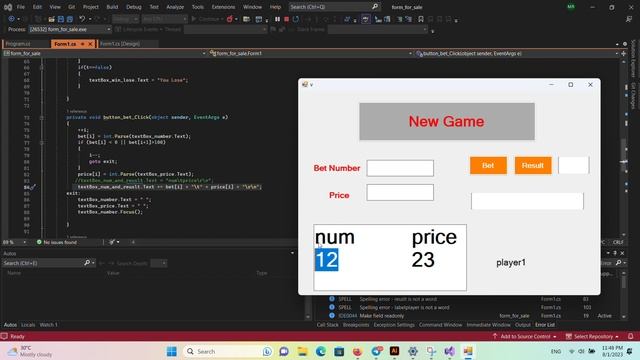Focus the Bet Number text field
The image size is (640, 360).
click(x=400, y=168)
